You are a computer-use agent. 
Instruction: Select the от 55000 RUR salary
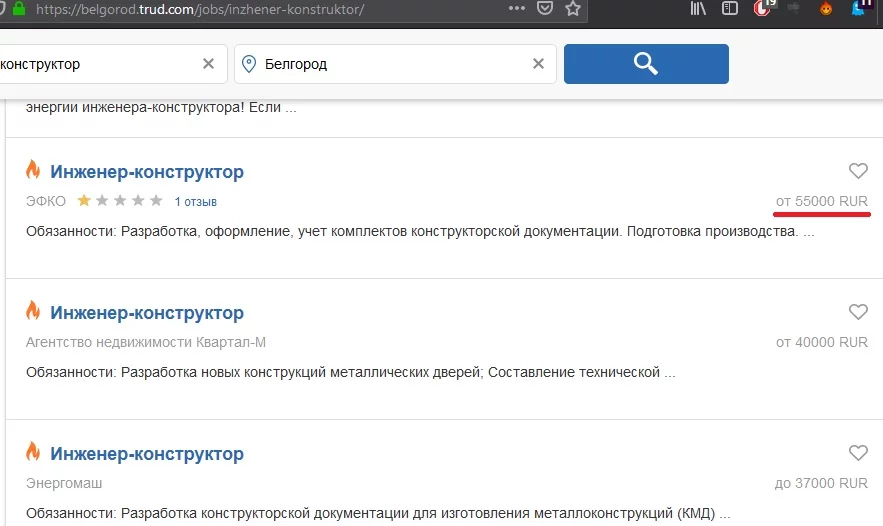coord(822,202)
